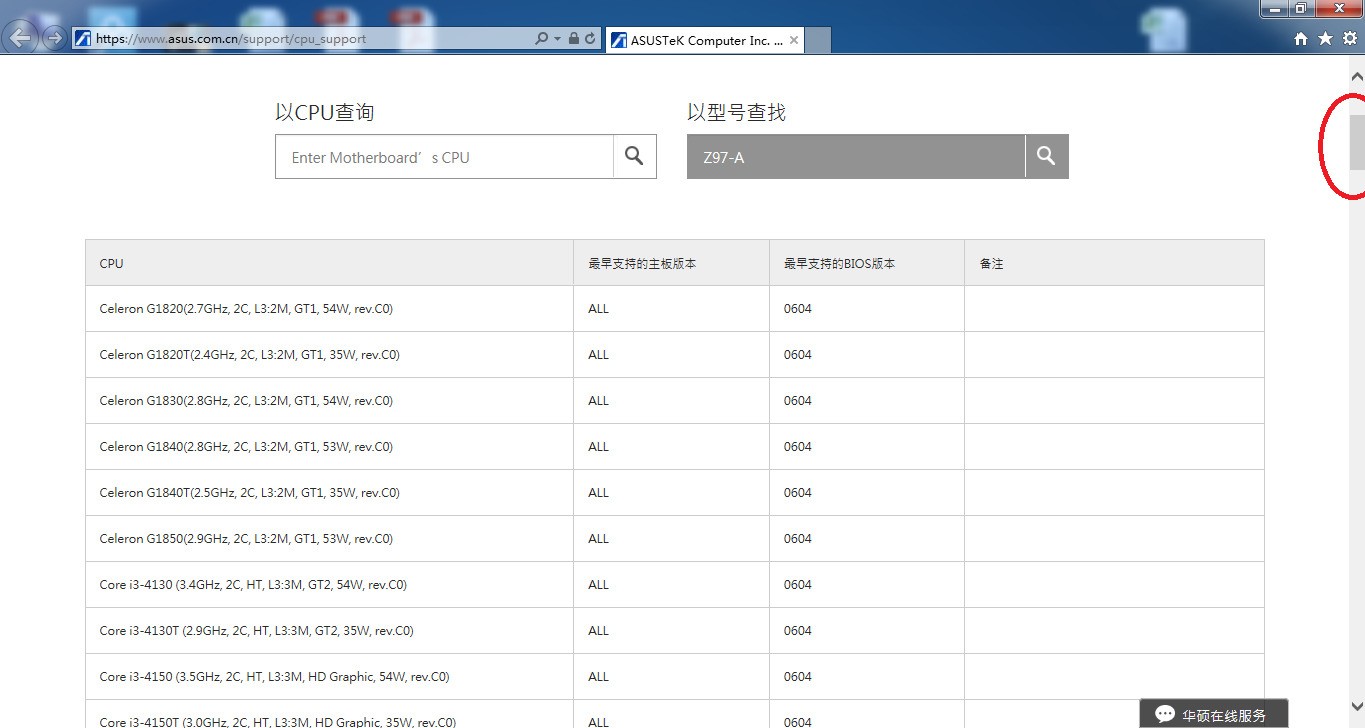Viewport: 1365px width, 728px height.
Task: Click the browser Back arrow button
Action: click(x=21, y=39)
